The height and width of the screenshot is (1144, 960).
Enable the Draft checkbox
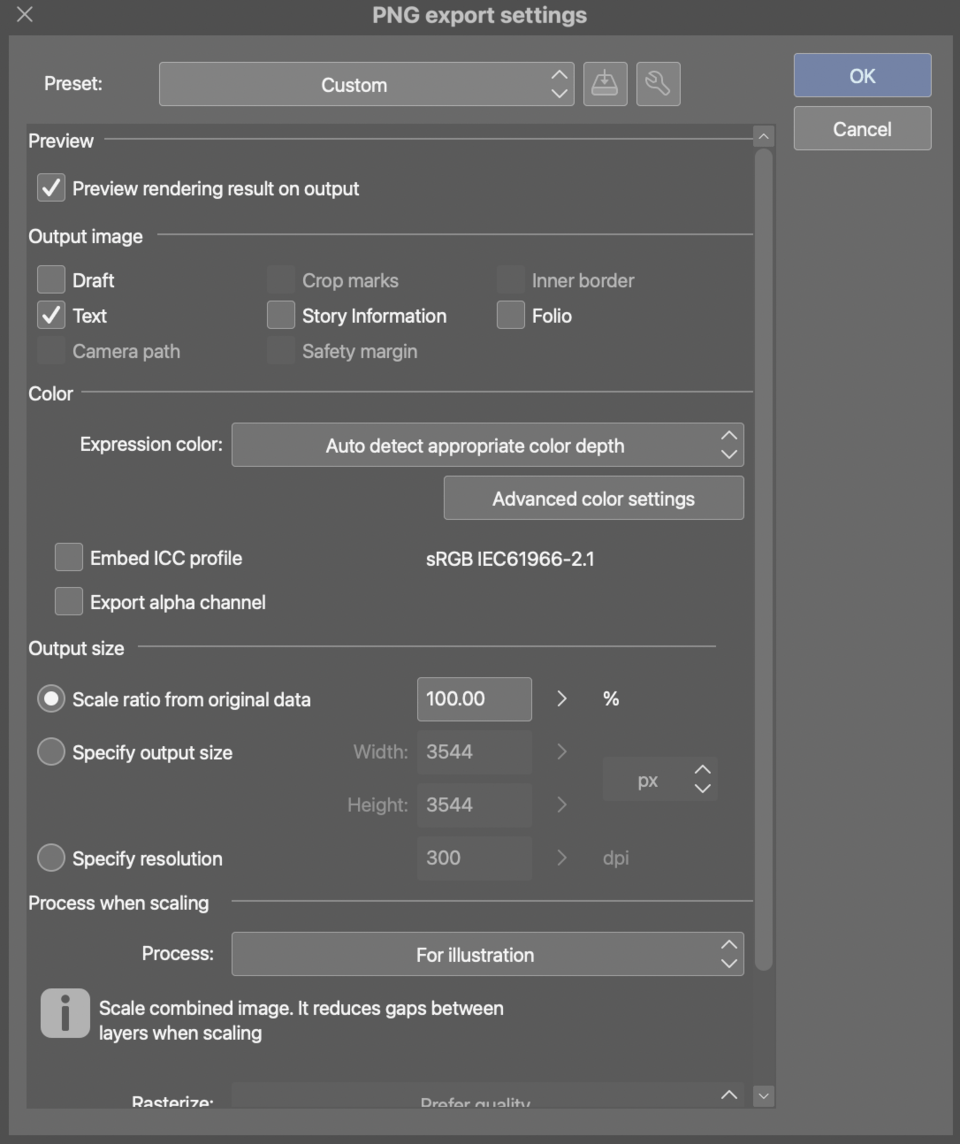tap(51, 280)
